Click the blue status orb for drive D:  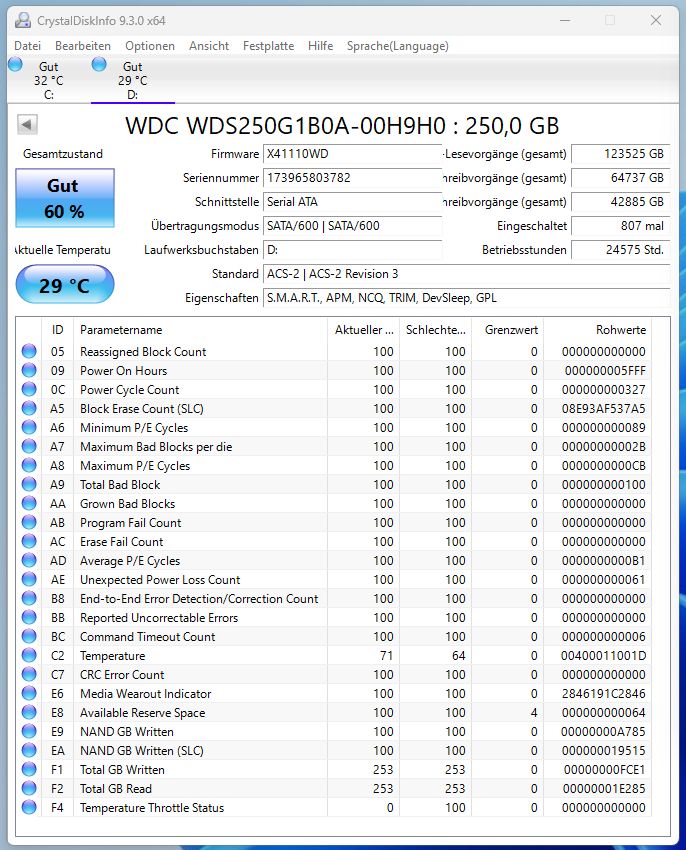[x=99, y=65]
